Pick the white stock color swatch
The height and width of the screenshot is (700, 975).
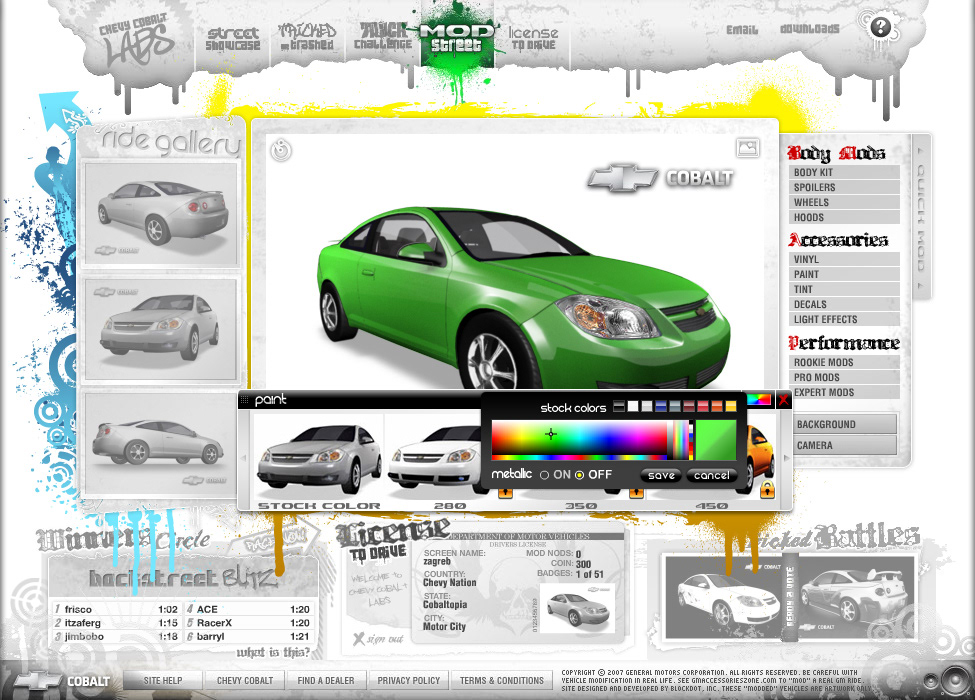(x=633, y=406)
